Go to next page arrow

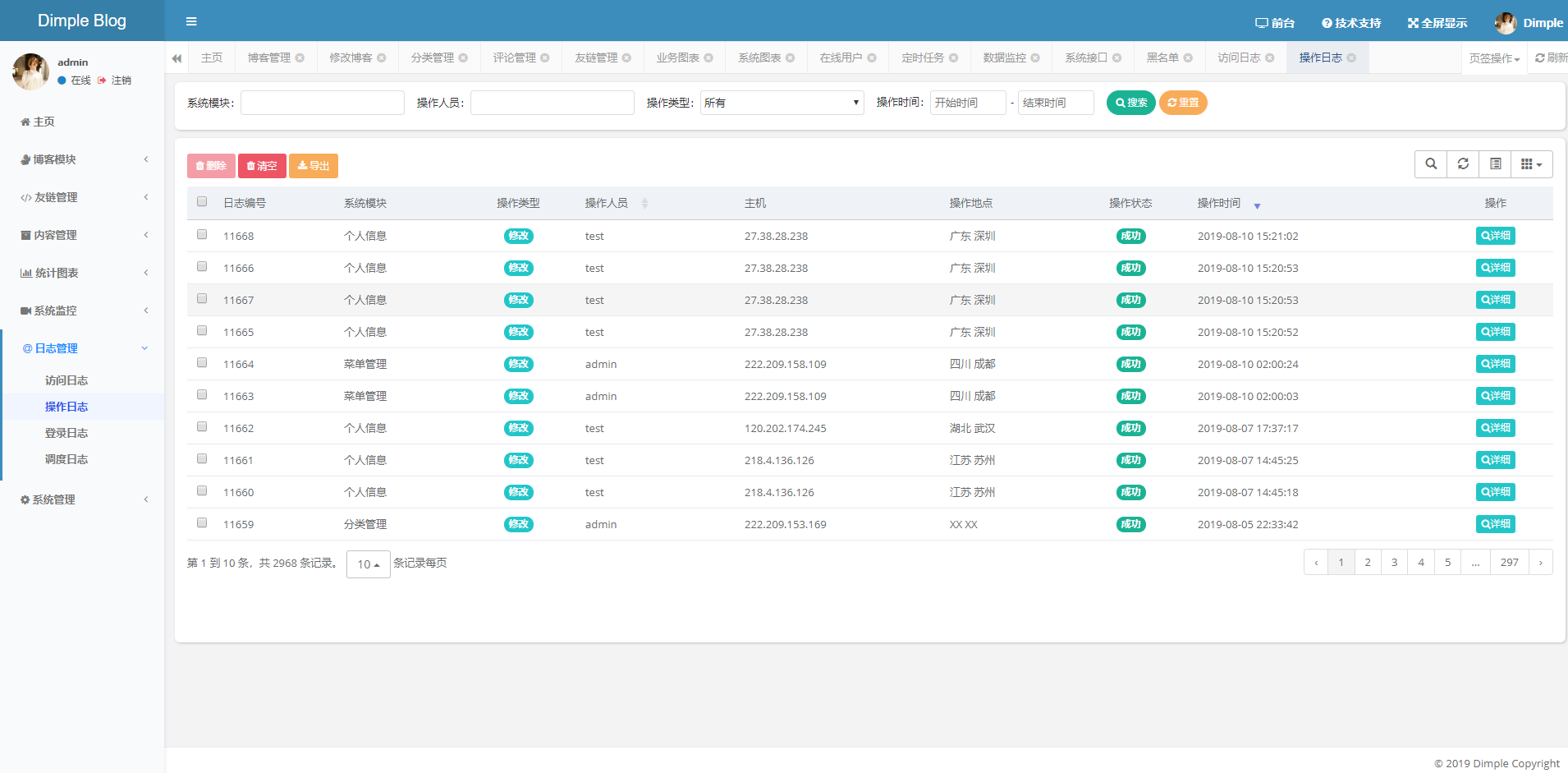1541,563
